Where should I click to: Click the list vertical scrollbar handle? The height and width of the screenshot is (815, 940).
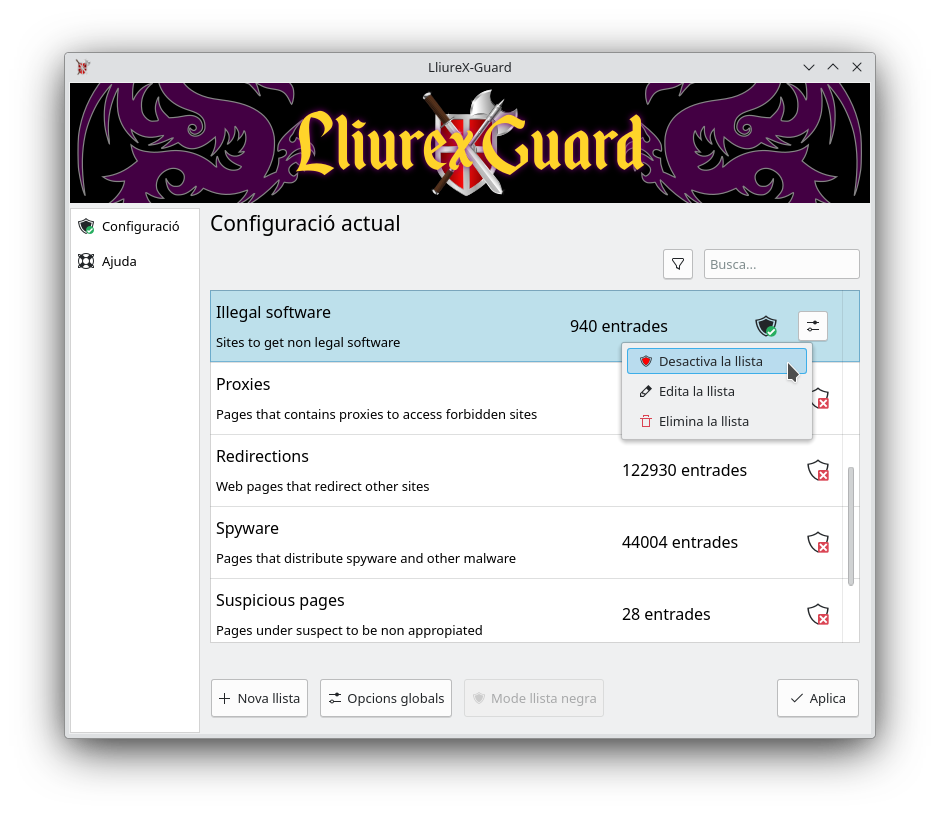pos(851,526)
